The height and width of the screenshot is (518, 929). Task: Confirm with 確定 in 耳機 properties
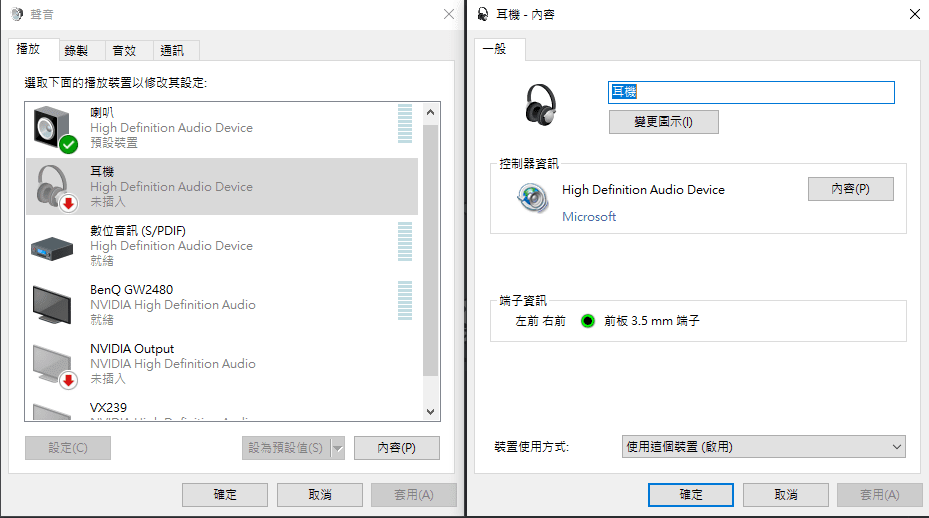click(x=691, y=495)
